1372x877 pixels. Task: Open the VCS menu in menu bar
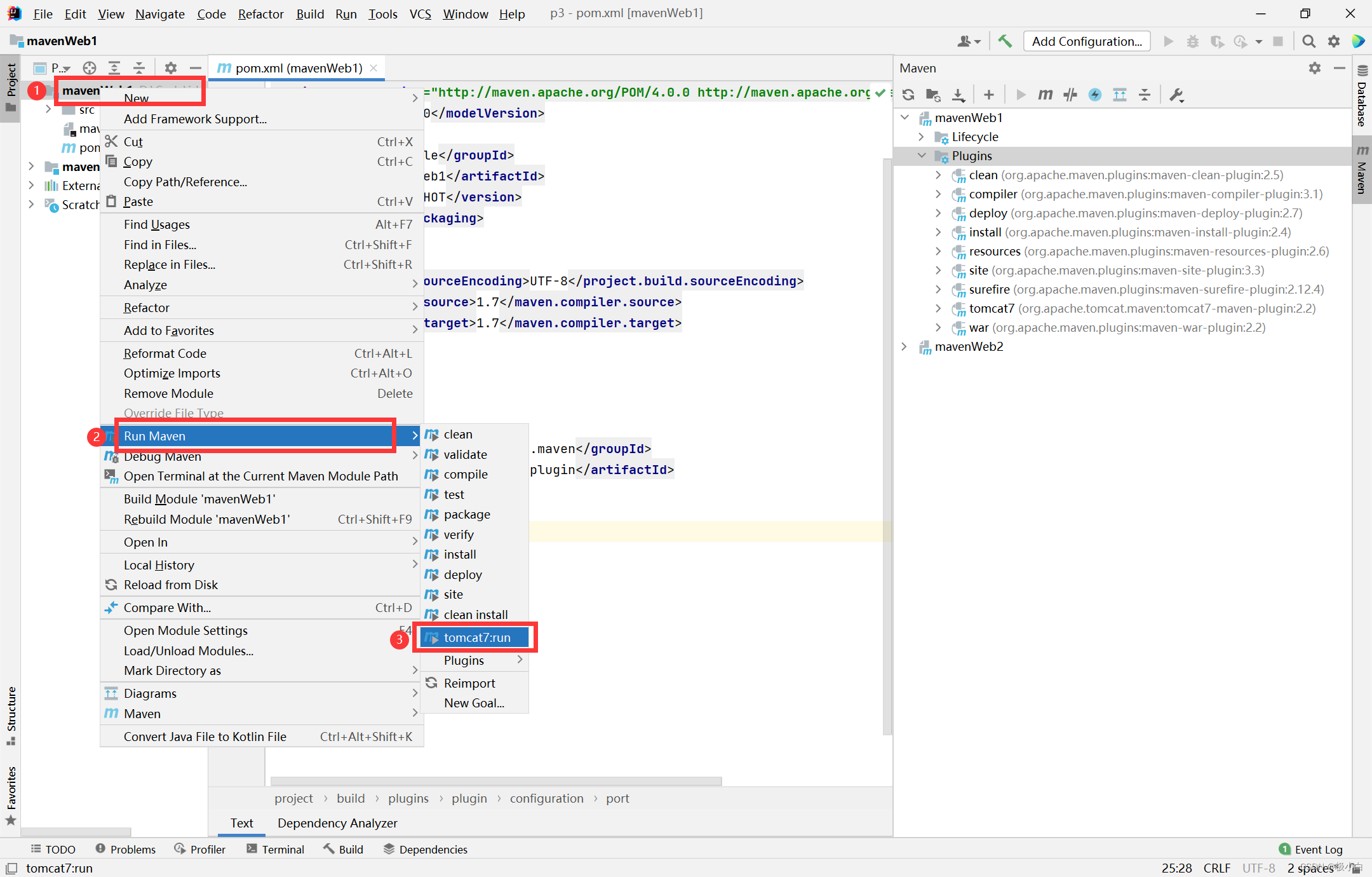[x=420, y=13]
